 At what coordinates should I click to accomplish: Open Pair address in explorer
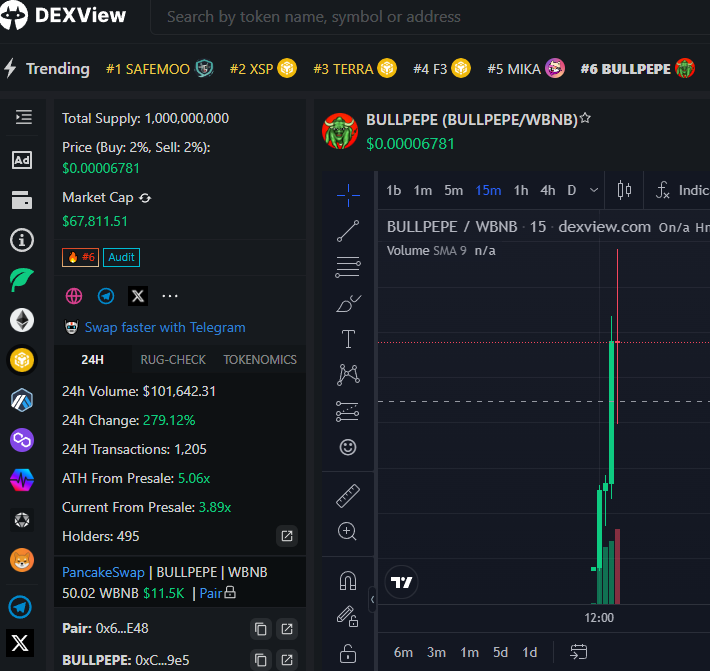[x=287, y=629]
